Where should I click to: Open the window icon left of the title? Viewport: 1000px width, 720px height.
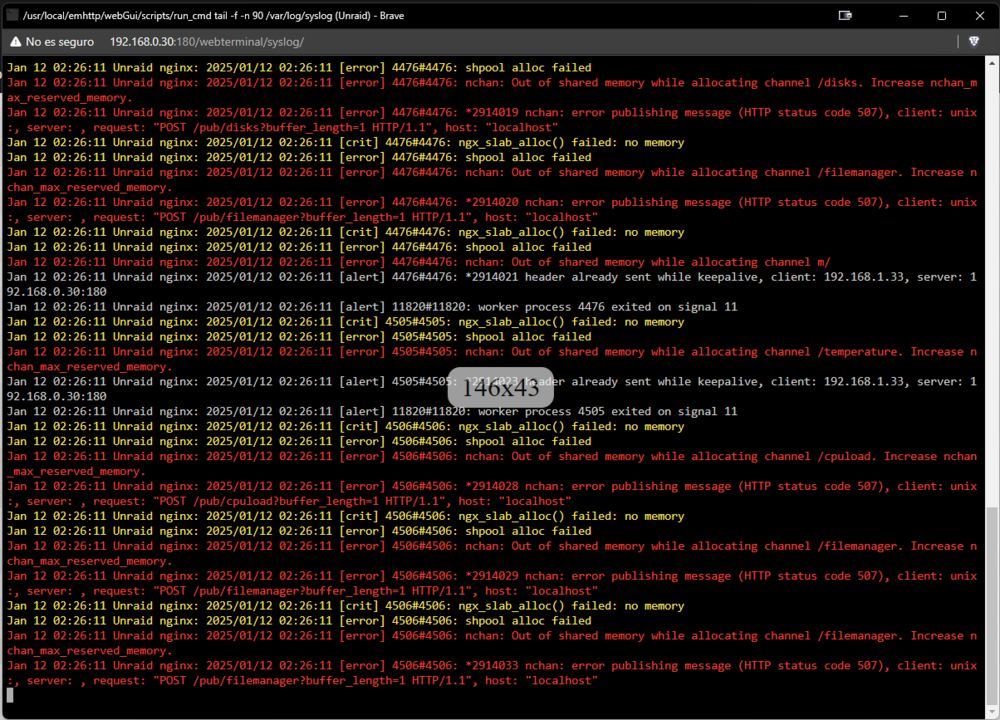point(12,15)
